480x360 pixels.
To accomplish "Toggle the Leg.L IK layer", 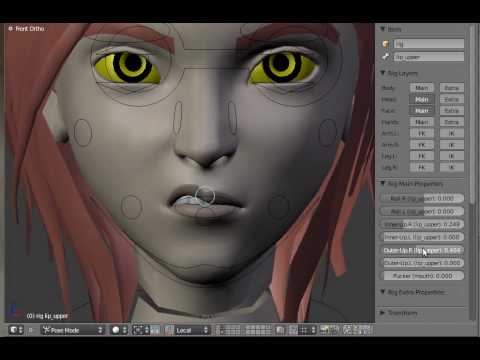I will [x=452, y=156].
